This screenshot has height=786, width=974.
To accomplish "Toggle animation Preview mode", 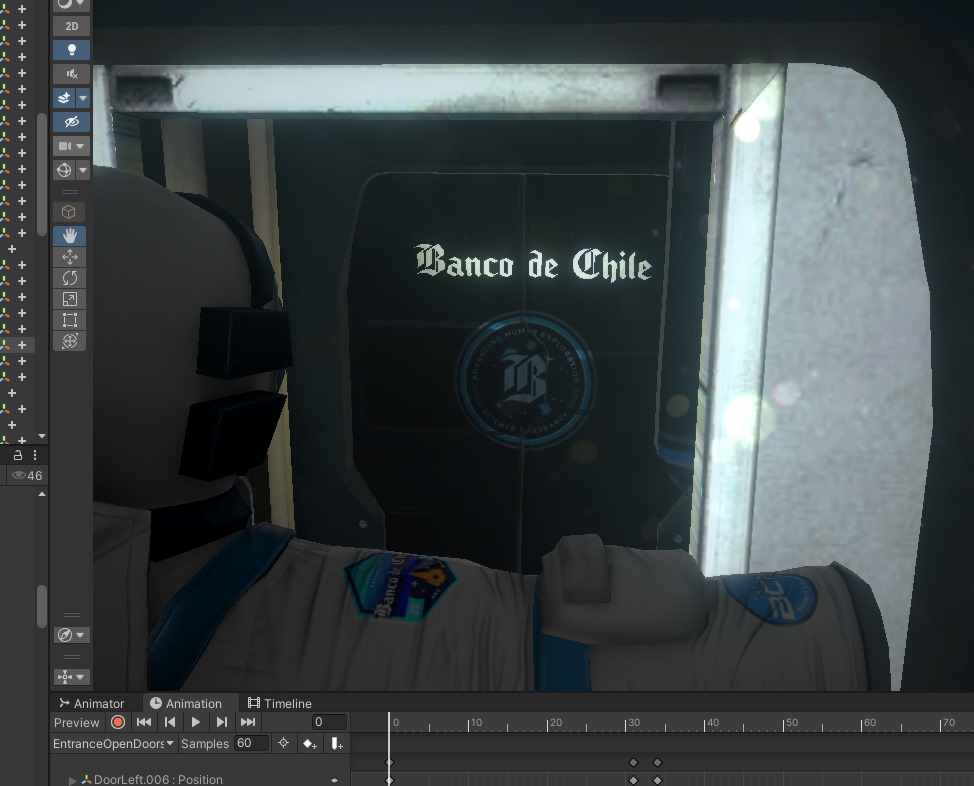I will [76, 723].
